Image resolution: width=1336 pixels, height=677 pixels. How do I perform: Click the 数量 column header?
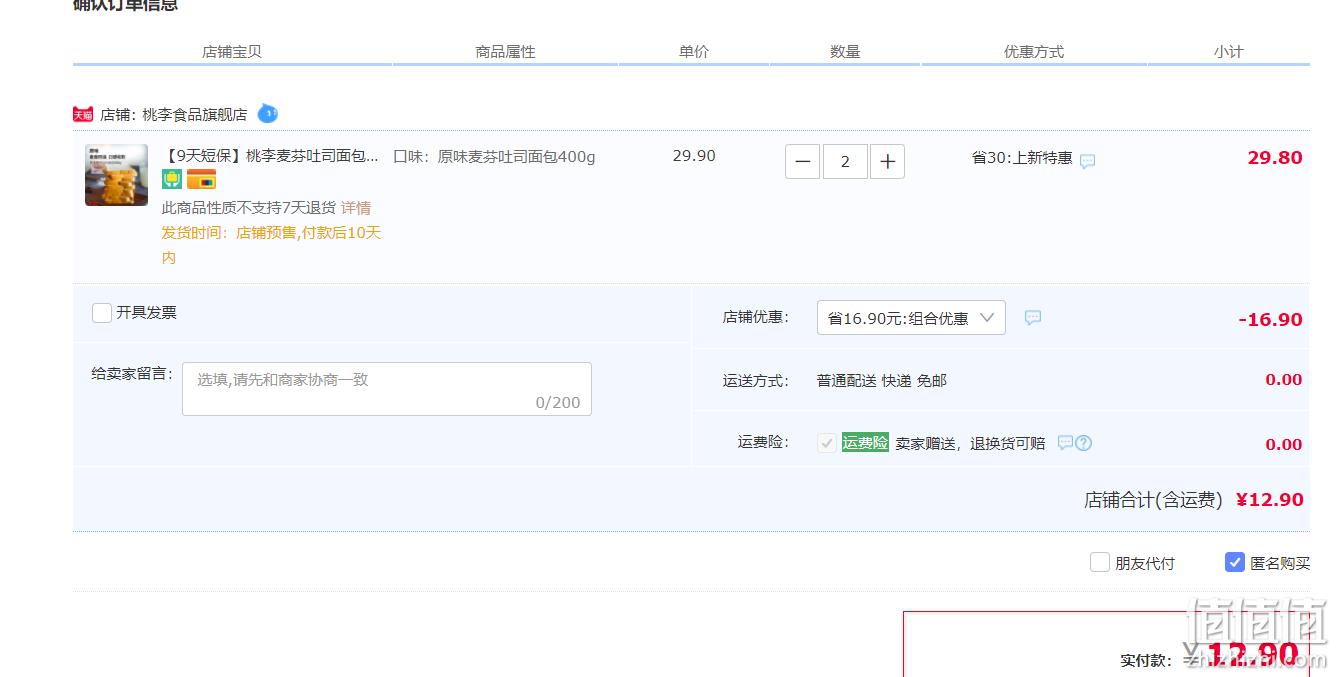pos(845,52)
